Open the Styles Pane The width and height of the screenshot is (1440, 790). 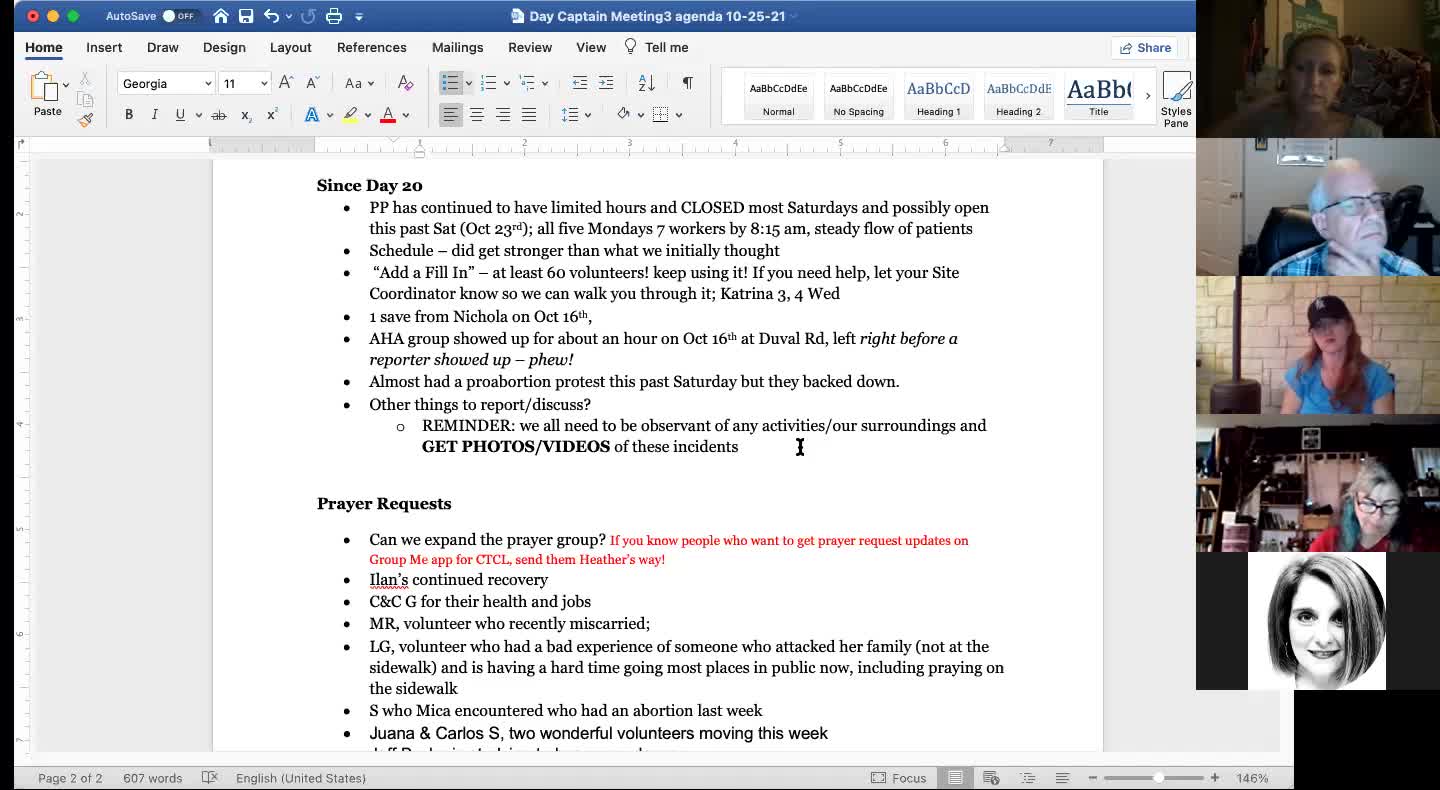1176,99
